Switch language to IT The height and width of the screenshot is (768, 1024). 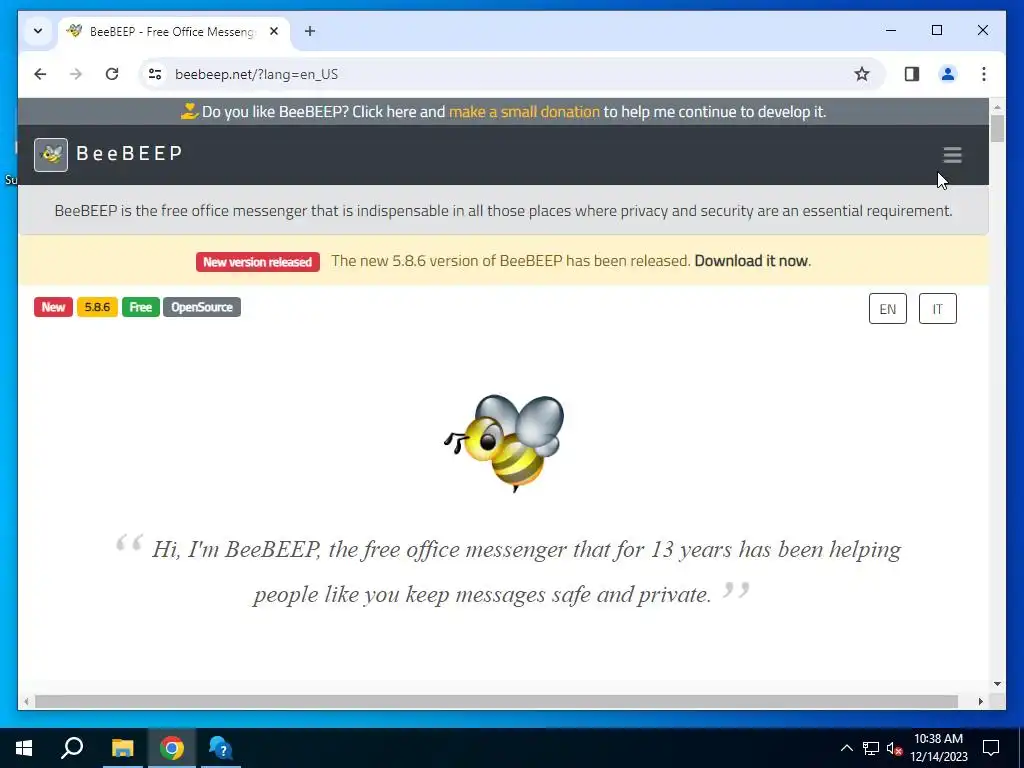tap(937, 309)
